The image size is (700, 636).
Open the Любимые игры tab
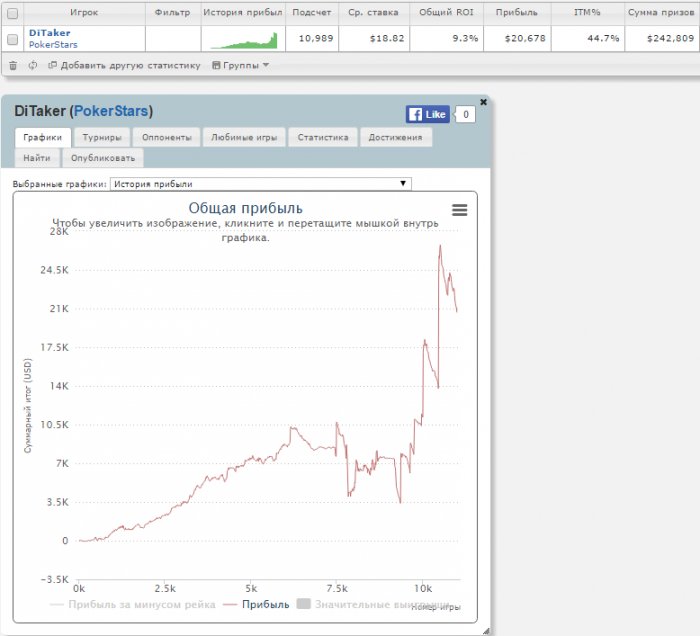coord(244,137)
